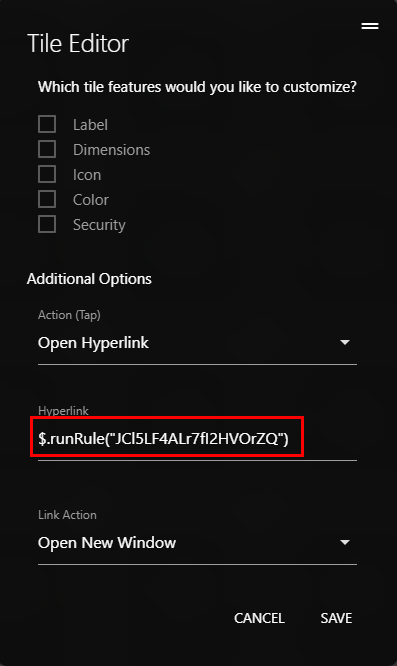Open the Action (Tap) dropdown showing Open Hyperlink

(197, 343)
